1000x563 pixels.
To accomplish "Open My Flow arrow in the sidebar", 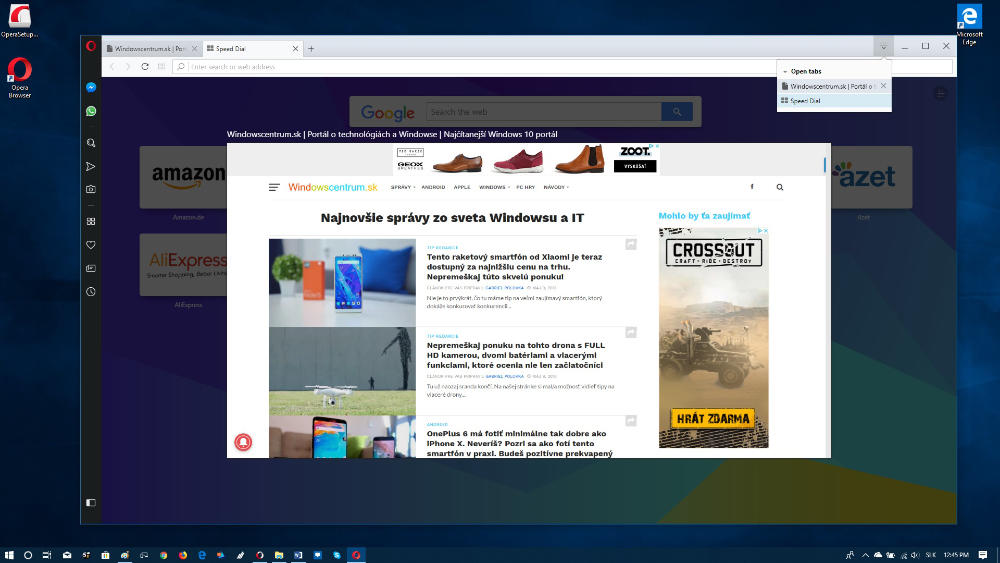I will (91, 166).
